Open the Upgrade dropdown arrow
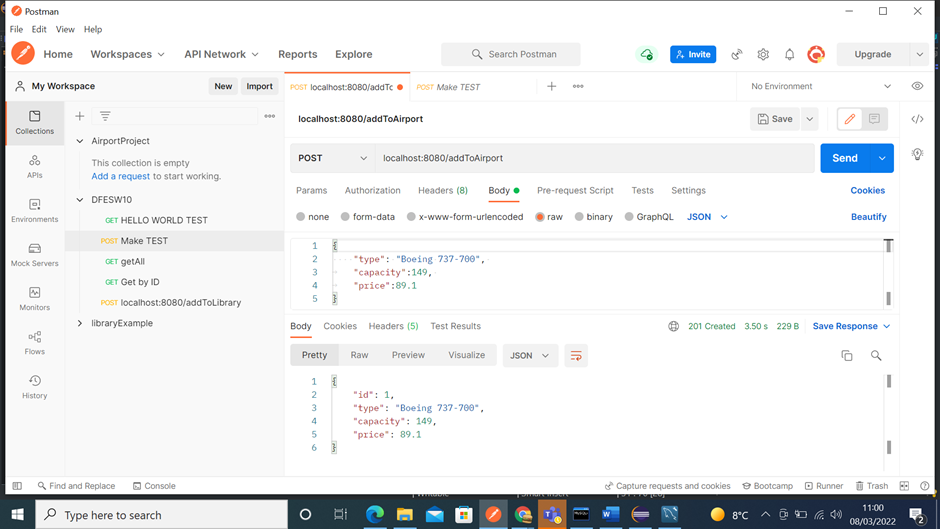The height and width of the screenshot is (529, 940). pyautogui.click(x=920, y=54)
